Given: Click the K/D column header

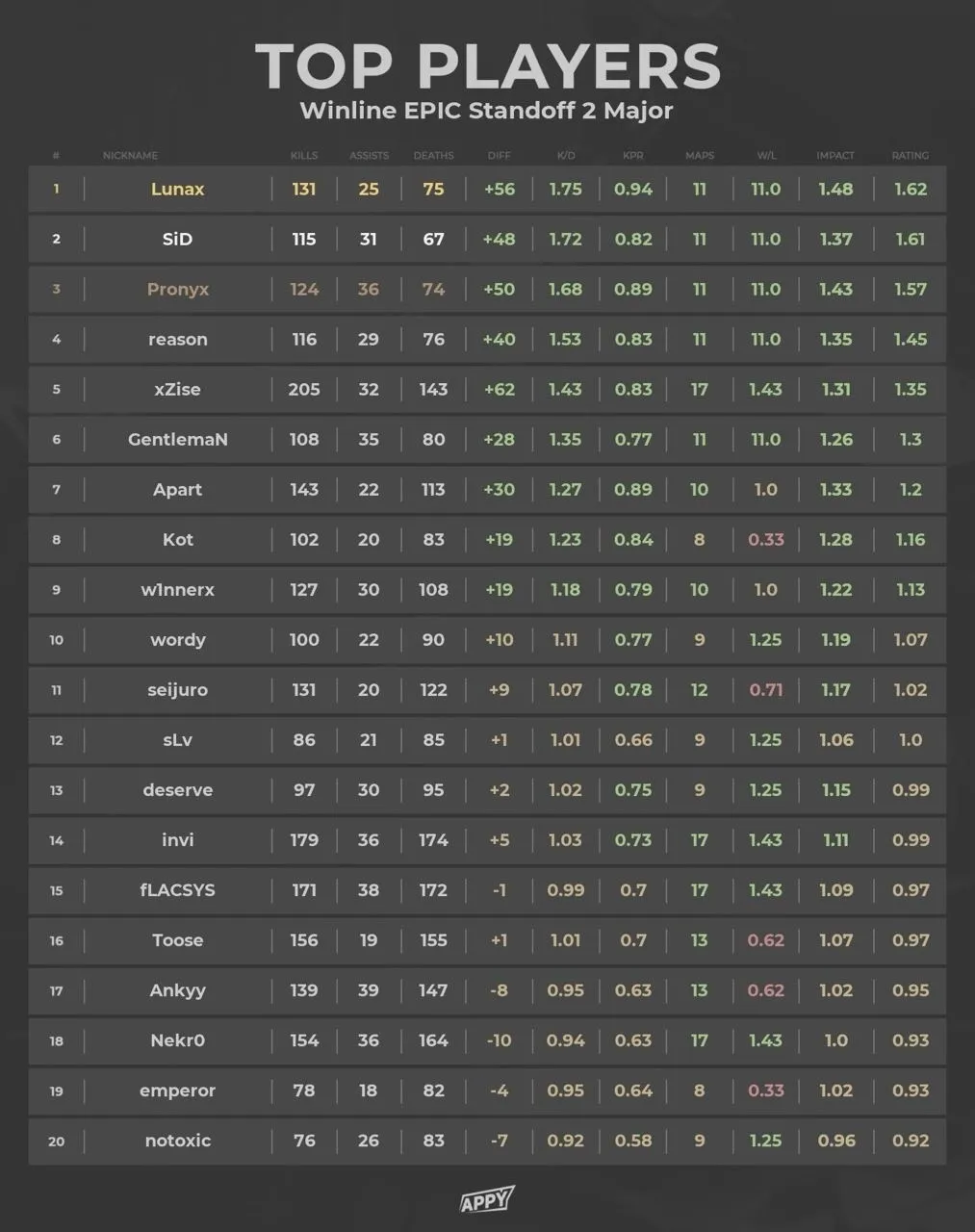Looking at the screenshot, I should (566, 156).
